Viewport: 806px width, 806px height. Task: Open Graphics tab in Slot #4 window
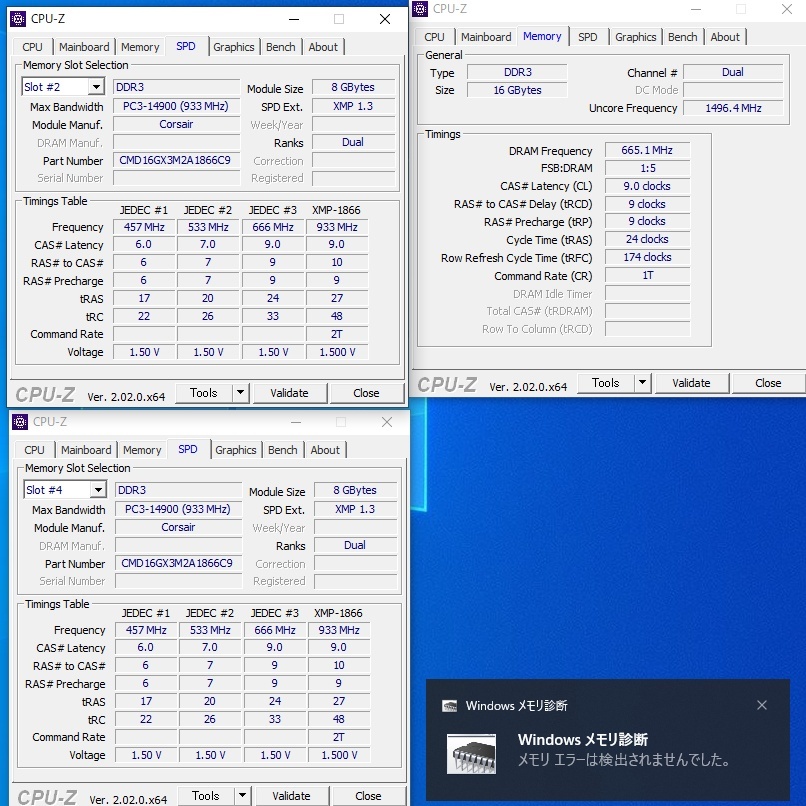(236, 450)
